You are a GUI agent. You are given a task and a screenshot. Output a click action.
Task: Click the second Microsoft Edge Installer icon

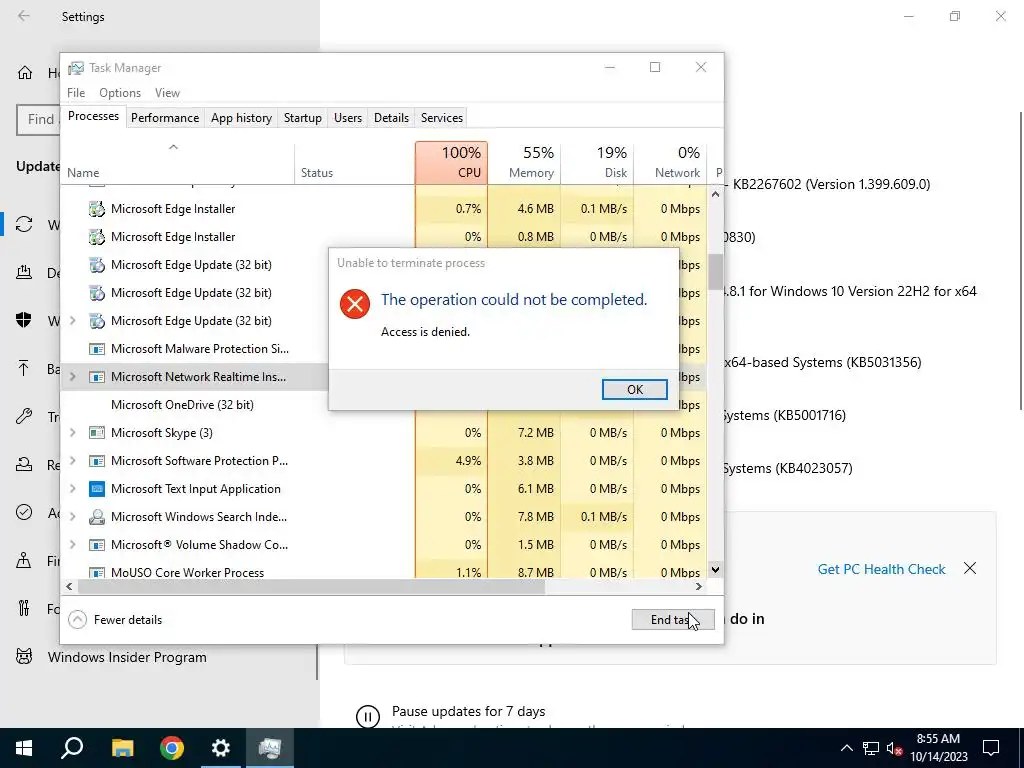[97, 237]
